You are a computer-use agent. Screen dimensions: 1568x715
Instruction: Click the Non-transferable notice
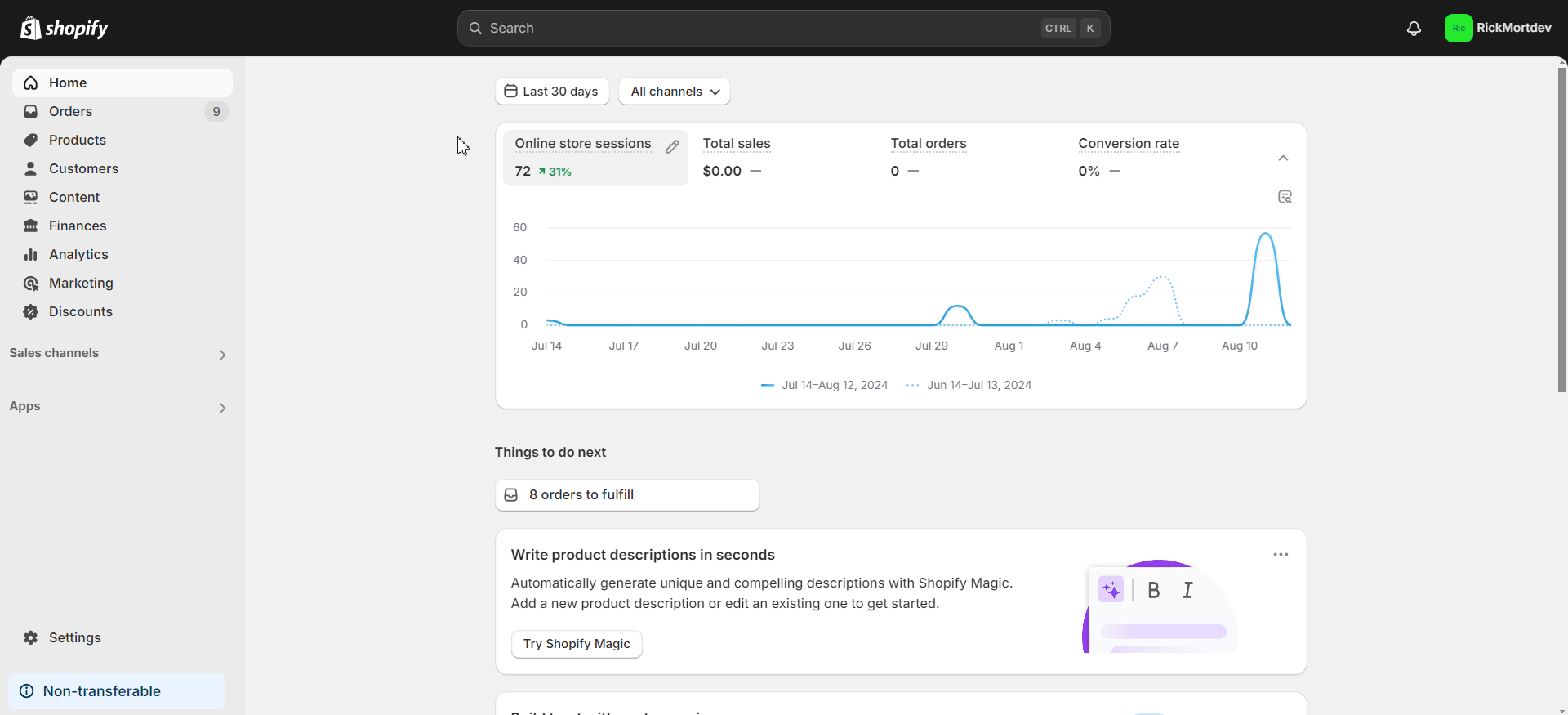pos(117,691)
